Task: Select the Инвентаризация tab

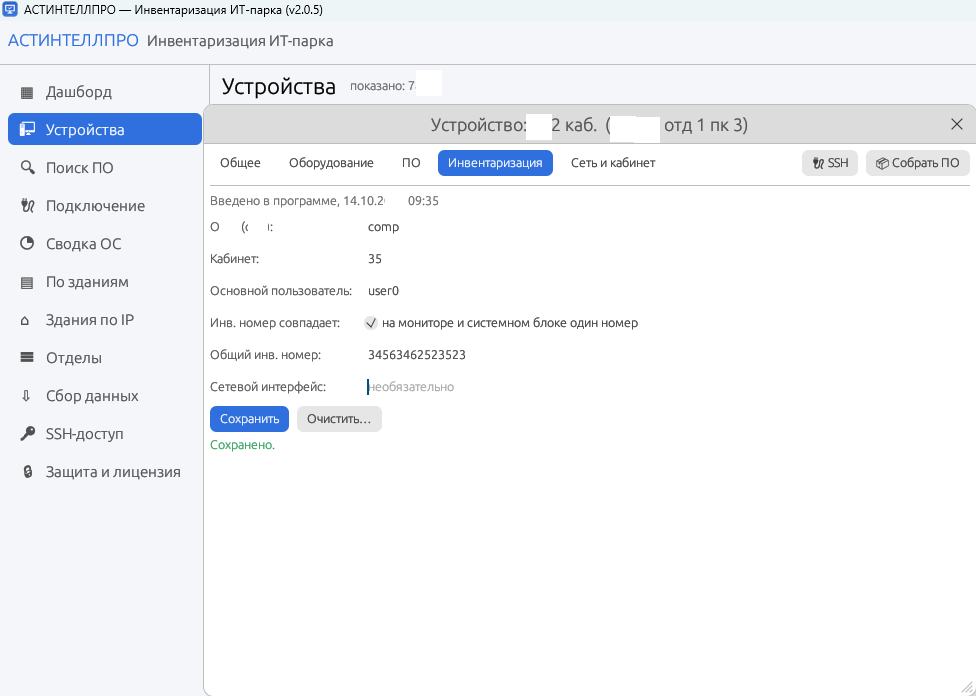Action: (495, 163)
